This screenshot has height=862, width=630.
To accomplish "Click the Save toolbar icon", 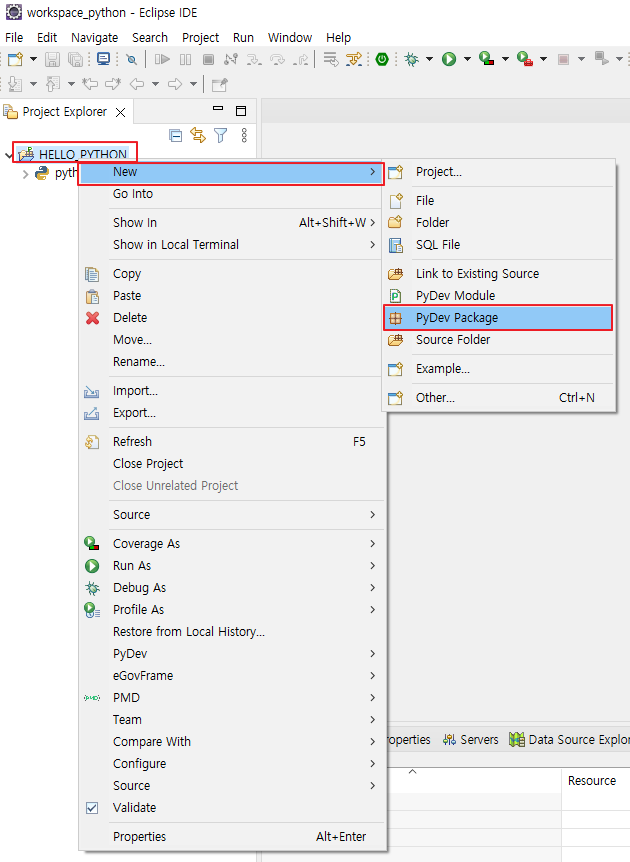I will pos(52,59).
